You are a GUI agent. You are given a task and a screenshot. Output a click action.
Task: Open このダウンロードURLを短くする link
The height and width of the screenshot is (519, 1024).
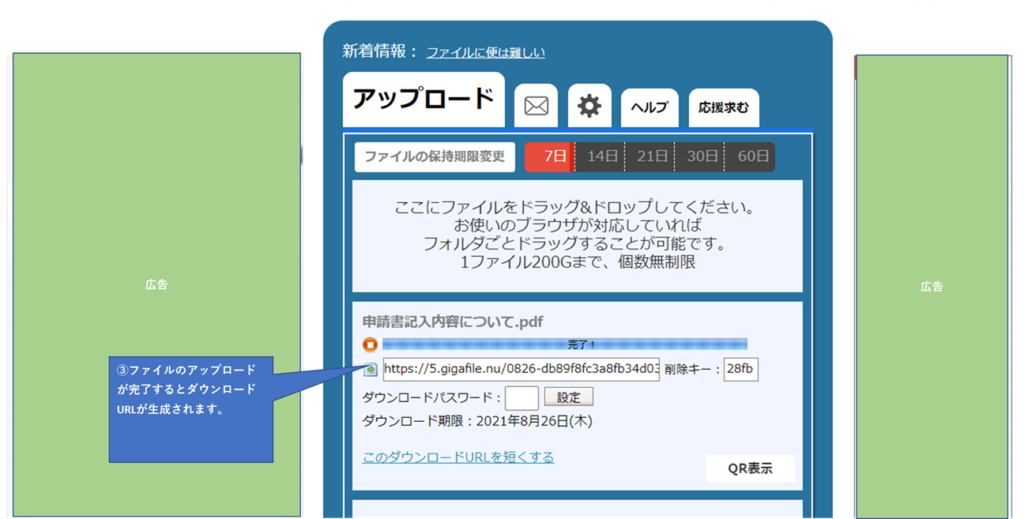458,457
